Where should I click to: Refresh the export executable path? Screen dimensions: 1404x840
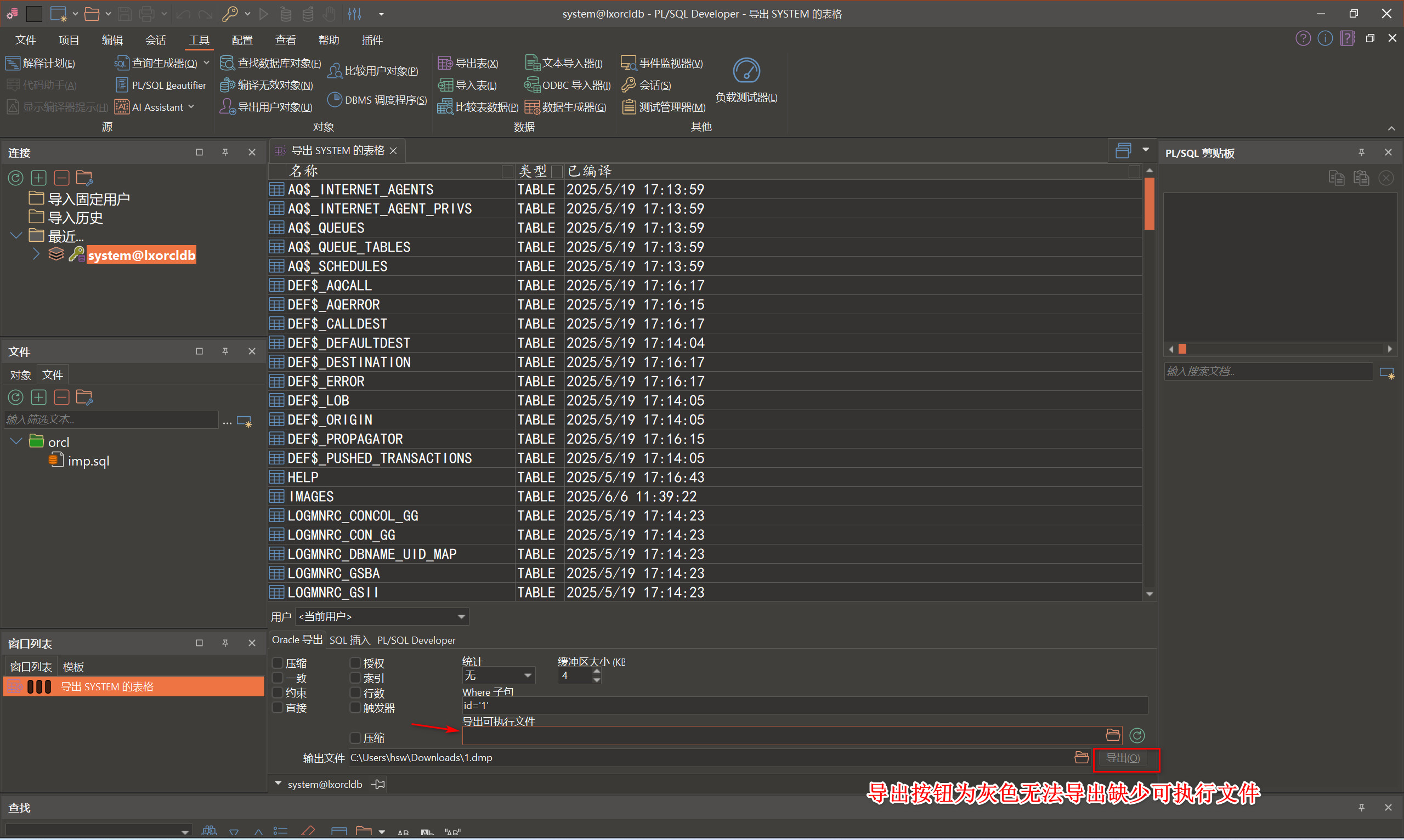[1137, 735]
